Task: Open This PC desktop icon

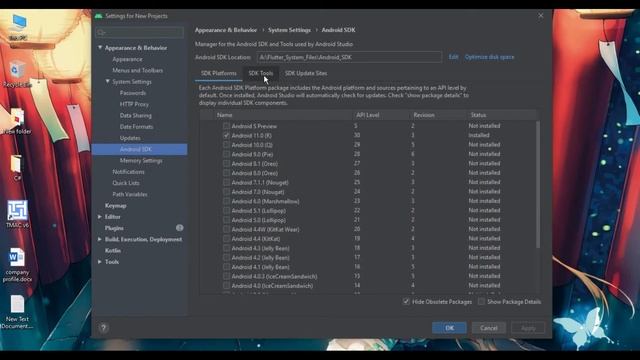Action: tap(18, 27)
